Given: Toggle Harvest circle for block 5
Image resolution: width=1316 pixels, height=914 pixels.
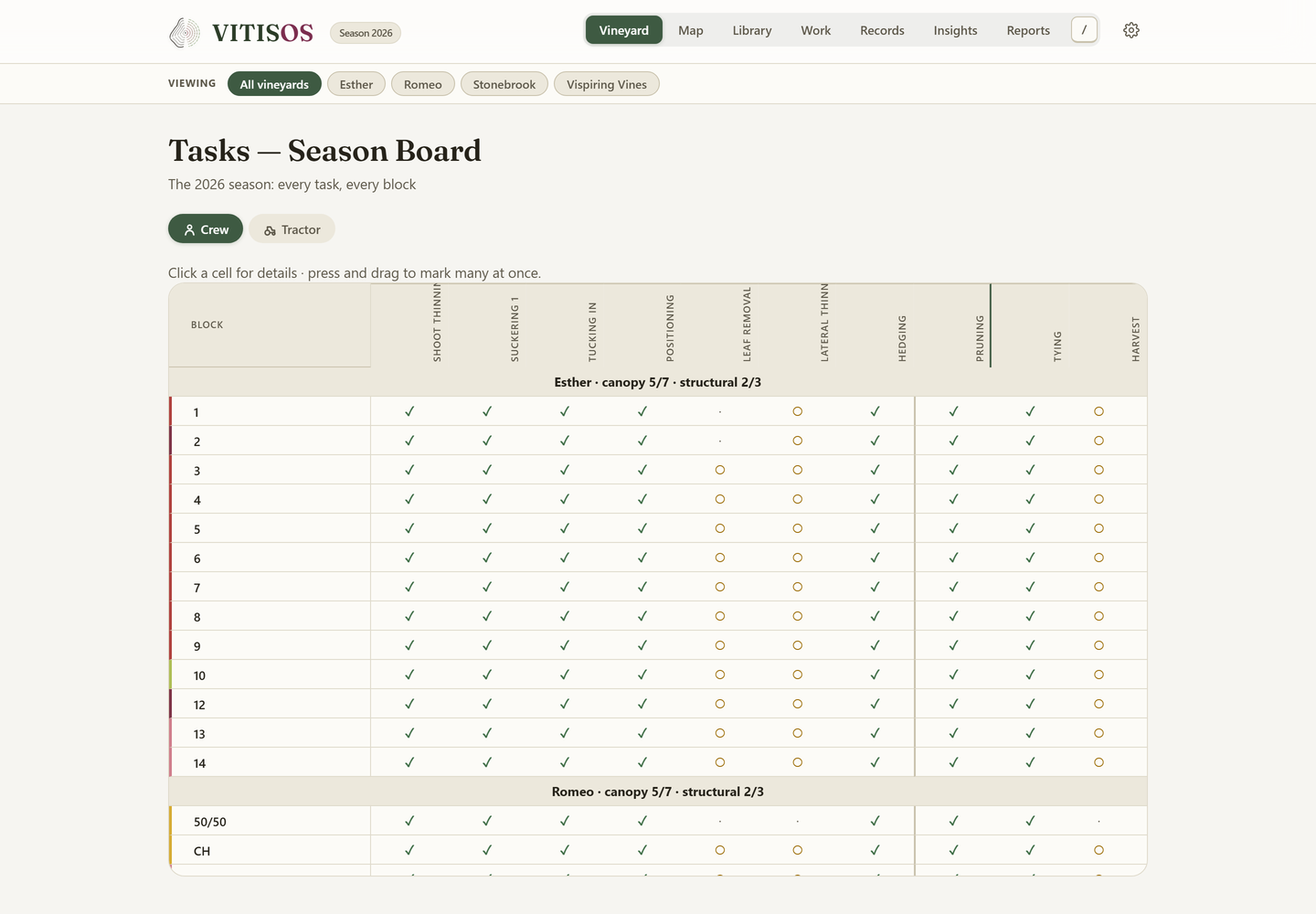Looking at the screenshot, I should [1098, 528].
